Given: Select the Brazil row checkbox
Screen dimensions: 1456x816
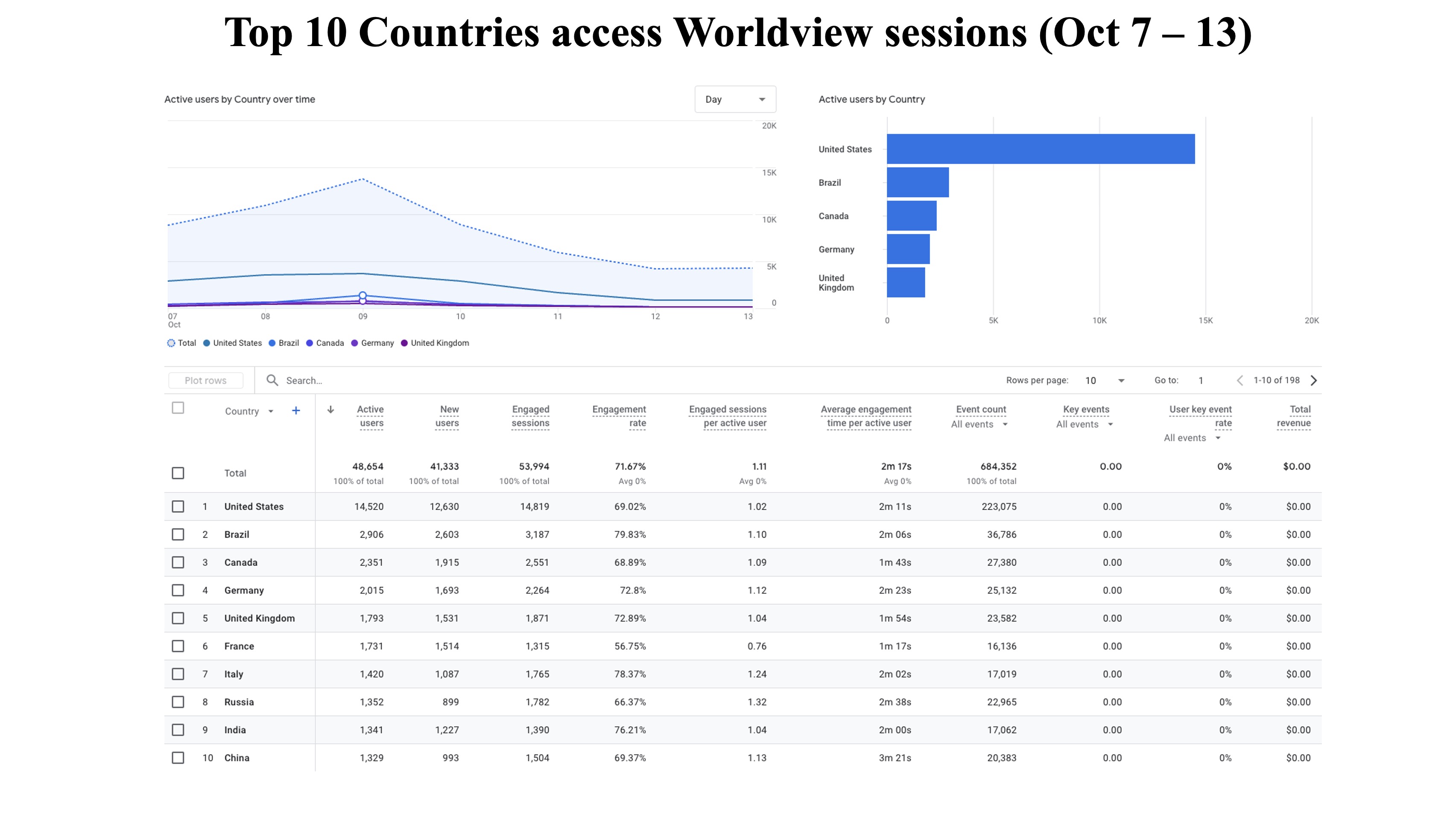Looking at the screenshot, I should click(178, 535).
